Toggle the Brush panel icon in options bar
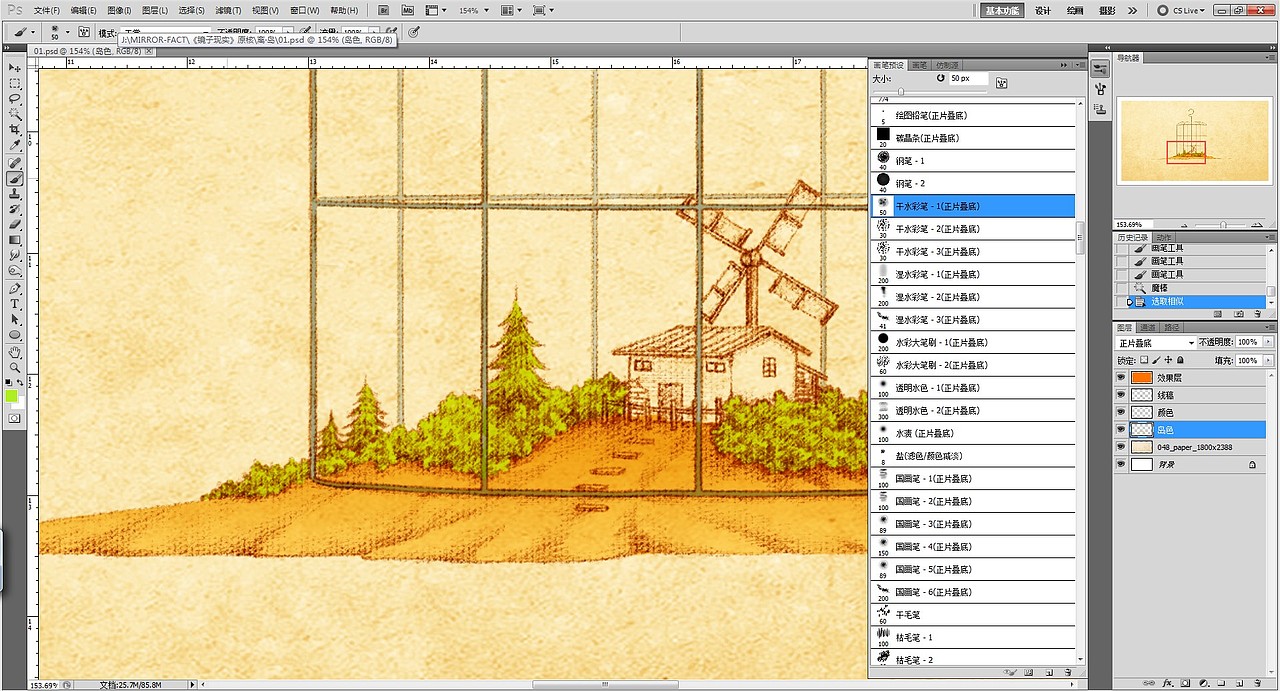1280x691 pixels. (84, 32)
